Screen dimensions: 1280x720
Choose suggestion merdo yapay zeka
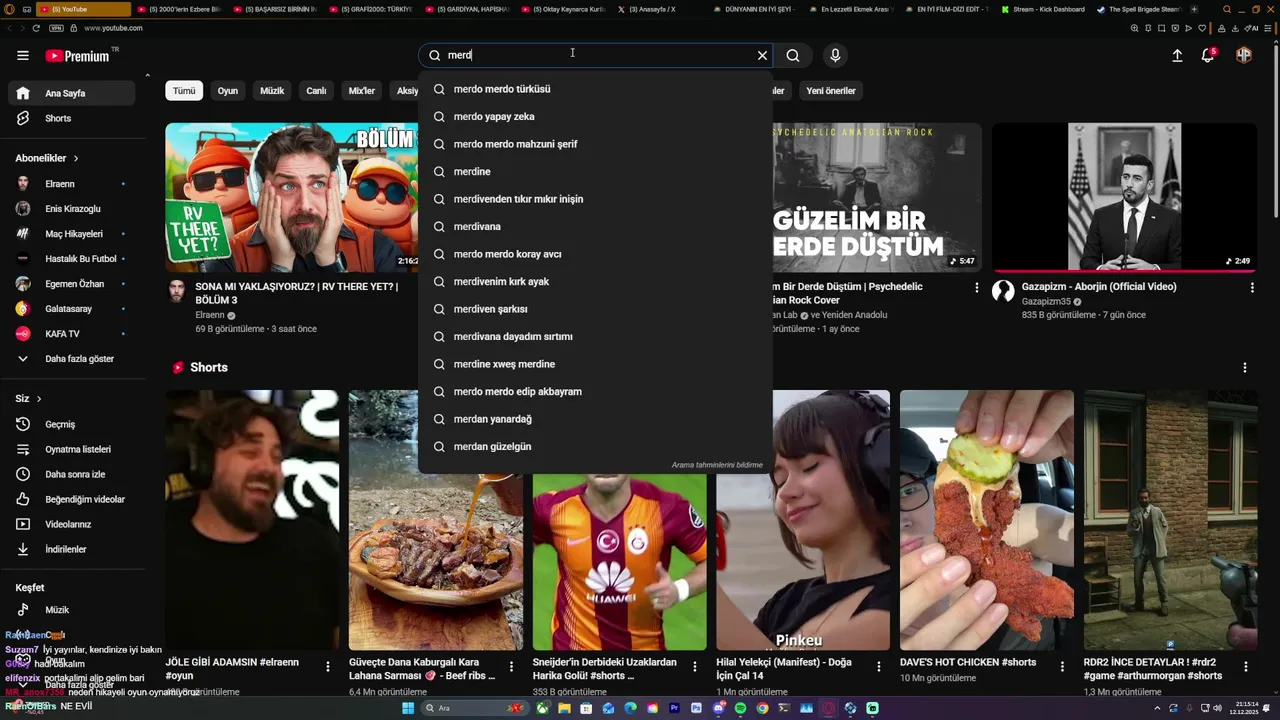tap(595, 117)
